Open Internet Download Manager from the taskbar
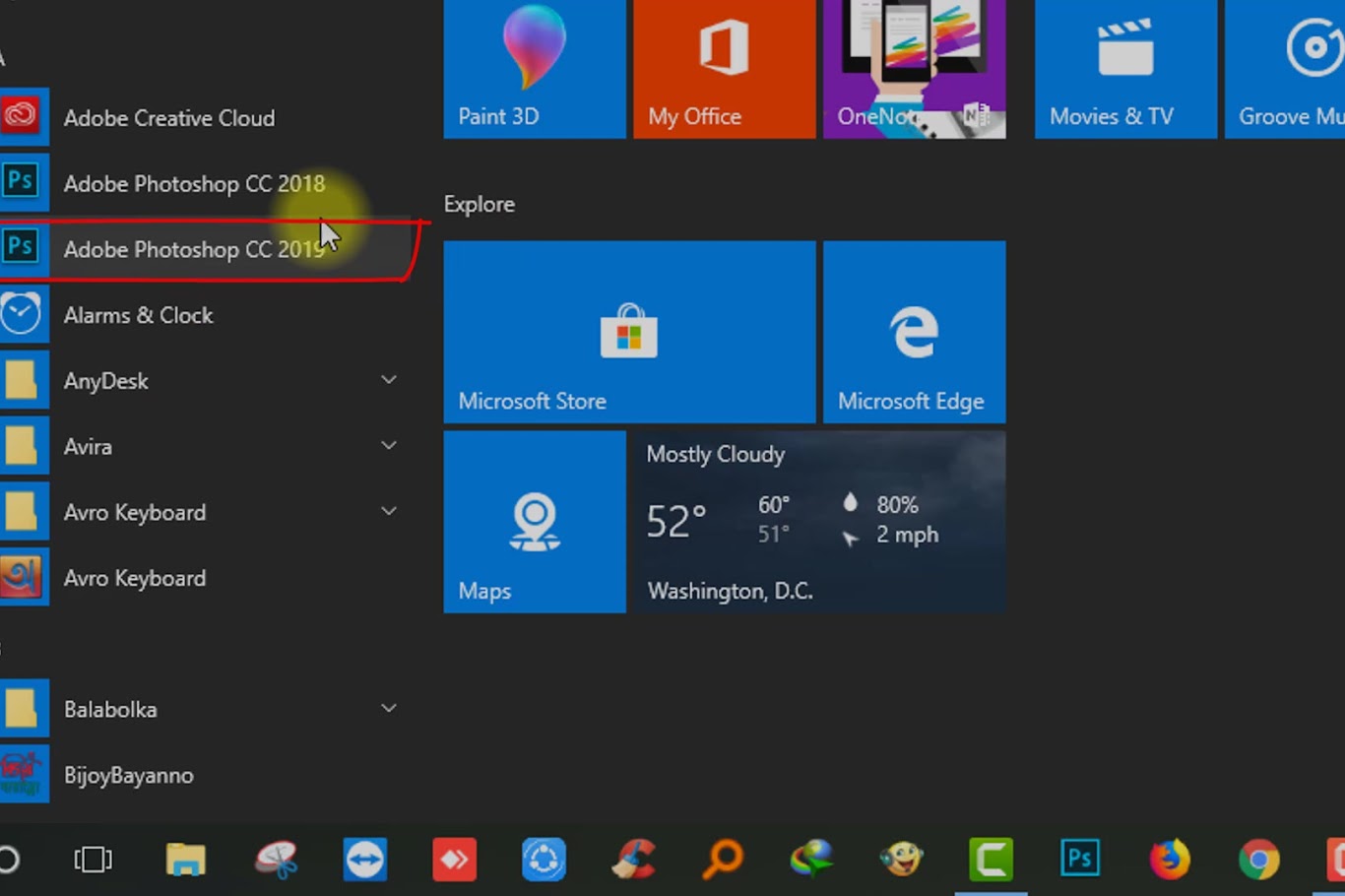The image size is (1345, 896). 811,860
